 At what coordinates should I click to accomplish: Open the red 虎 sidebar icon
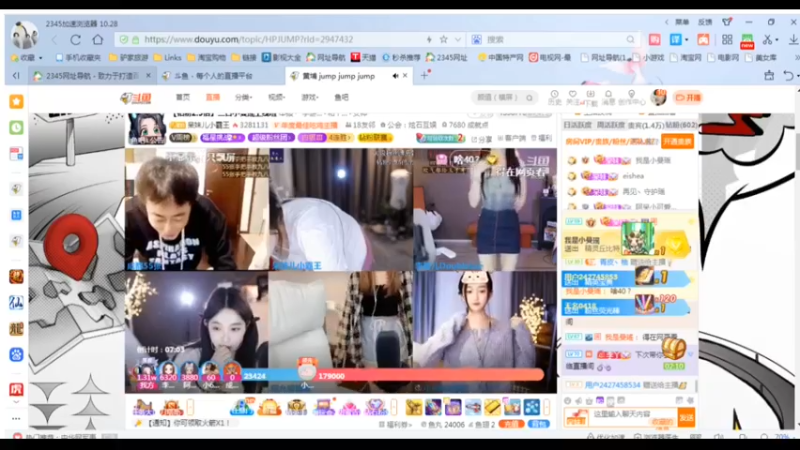(x=16, y=389)
